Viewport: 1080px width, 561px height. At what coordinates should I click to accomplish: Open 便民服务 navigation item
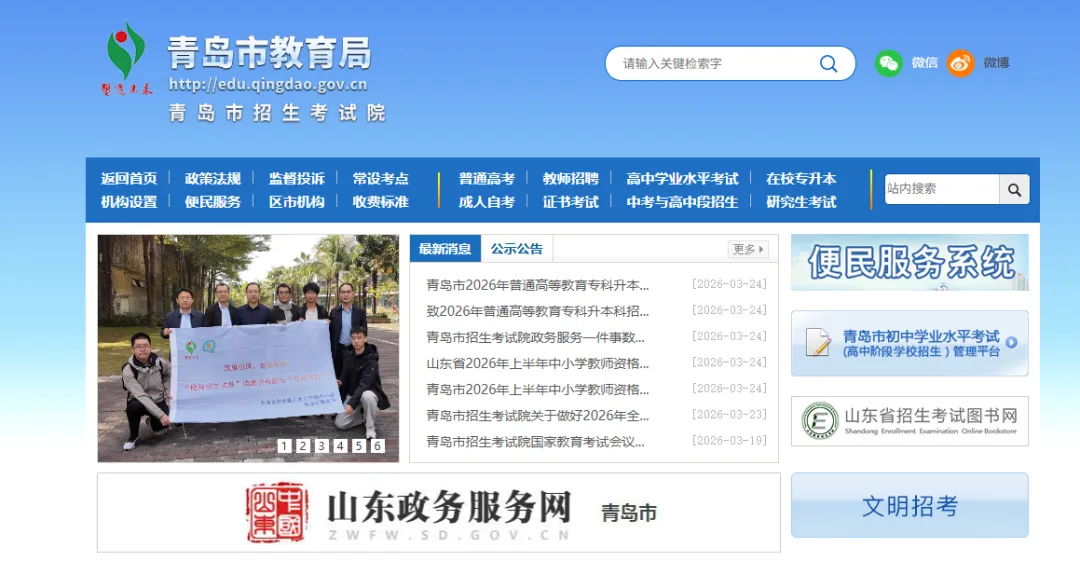pyautogui.click(x=213, y=202)
